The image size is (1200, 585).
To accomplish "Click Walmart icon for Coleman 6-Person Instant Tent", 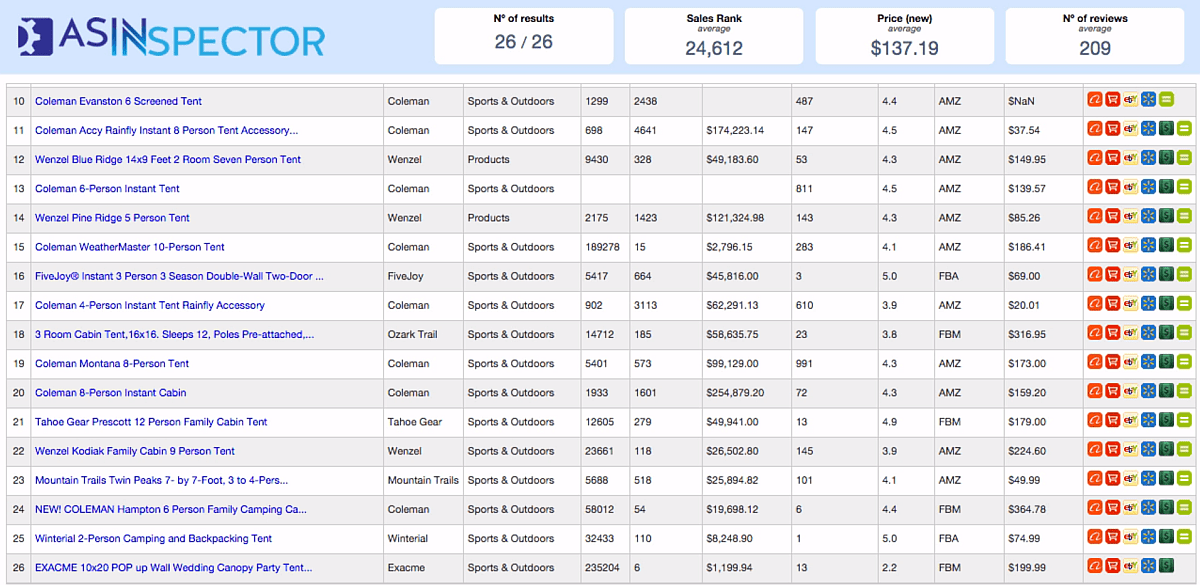I will [1148, 187].
